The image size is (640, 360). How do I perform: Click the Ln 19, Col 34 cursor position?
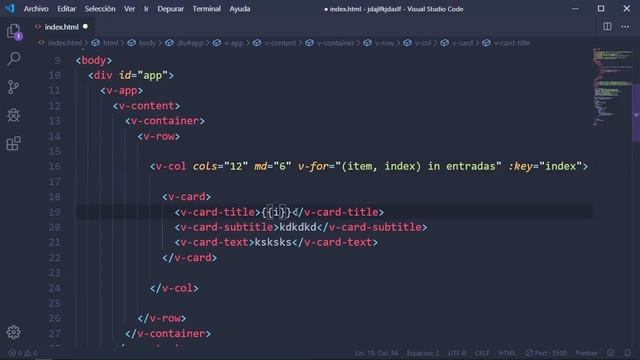[x=376, y=353]
